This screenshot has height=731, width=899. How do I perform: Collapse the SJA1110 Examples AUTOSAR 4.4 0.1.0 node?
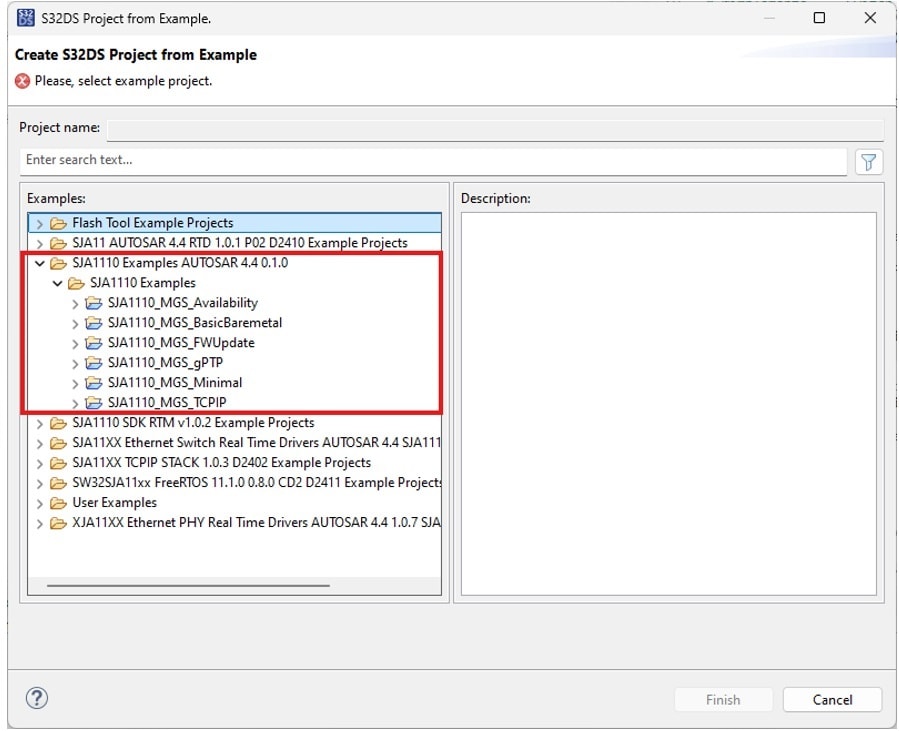[40, 264]
